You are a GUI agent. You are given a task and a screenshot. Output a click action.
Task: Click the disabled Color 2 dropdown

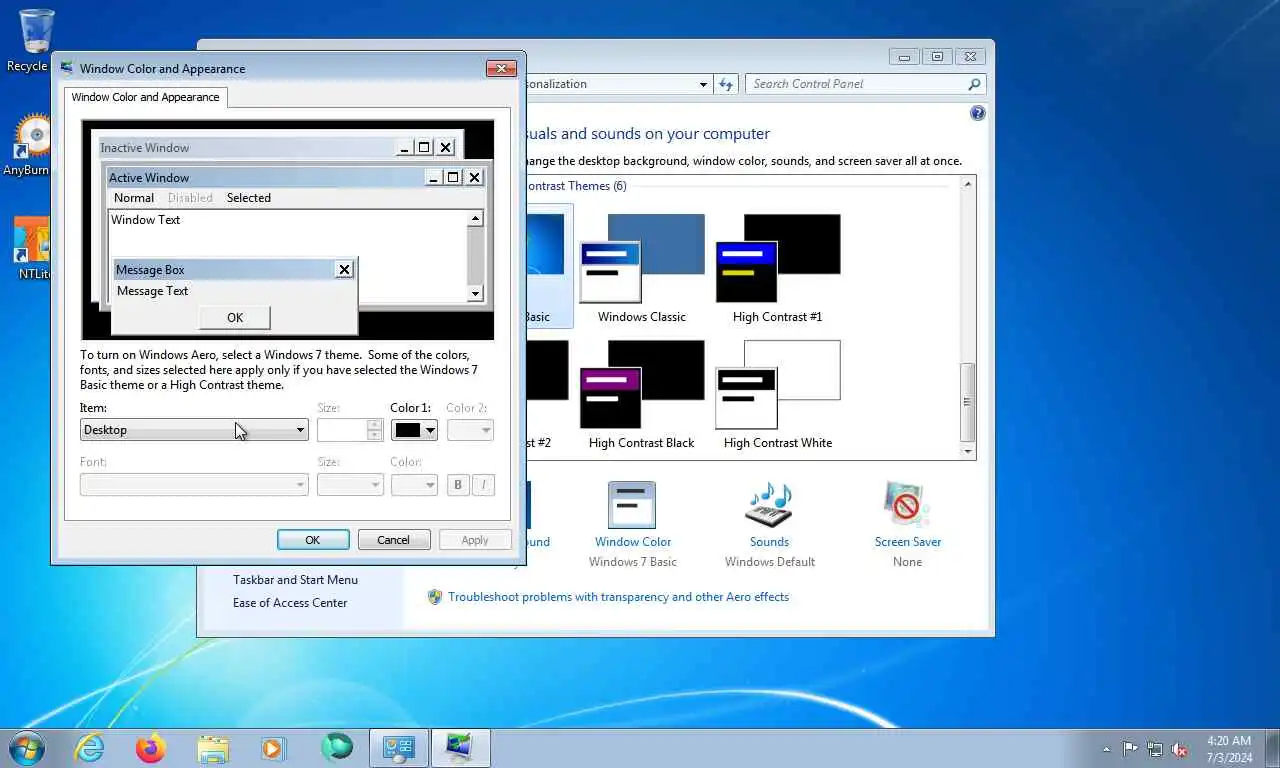(470, 430)
